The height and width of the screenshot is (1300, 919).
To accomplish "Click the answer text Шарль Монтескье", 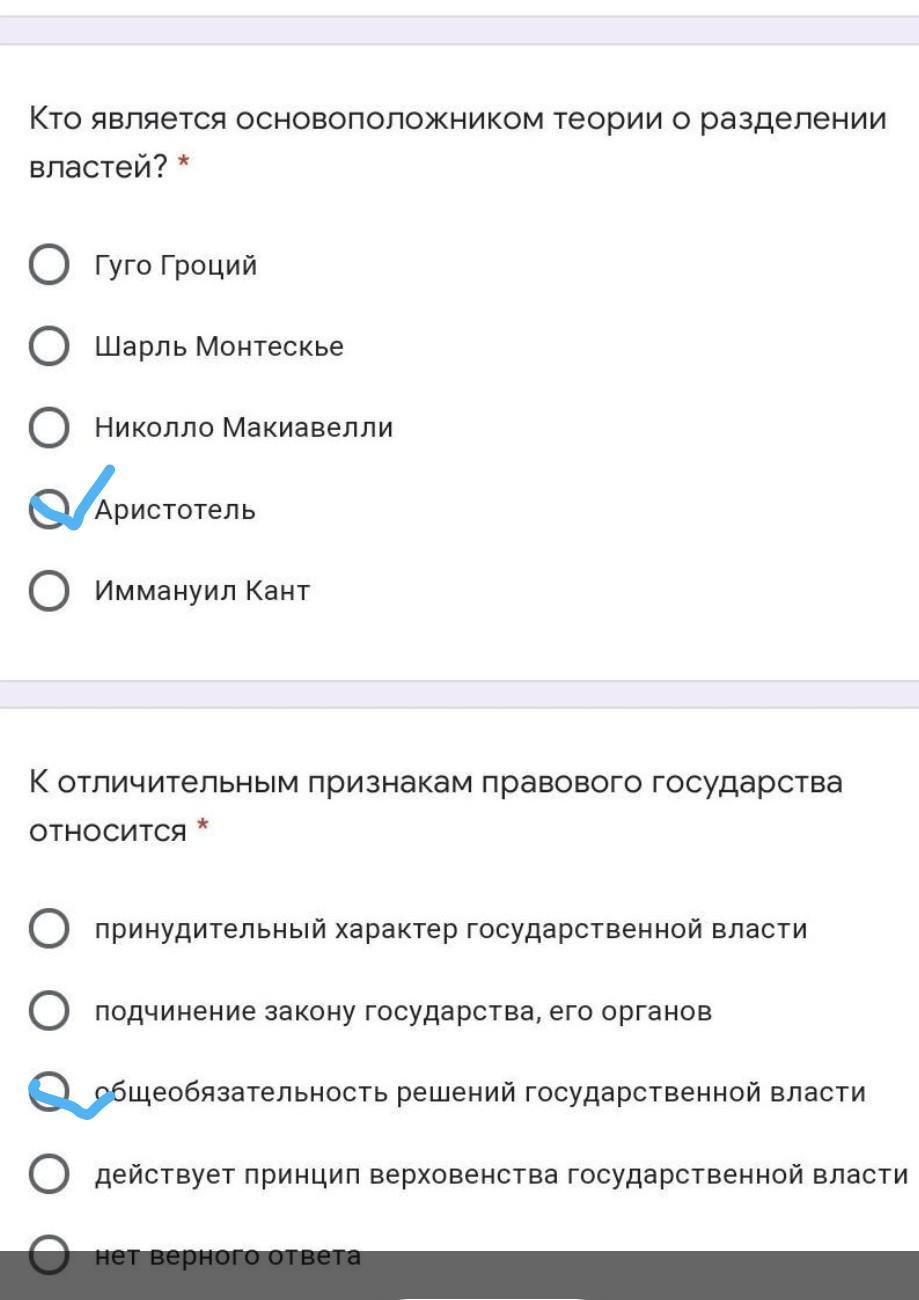I will [x=219, y=347].
